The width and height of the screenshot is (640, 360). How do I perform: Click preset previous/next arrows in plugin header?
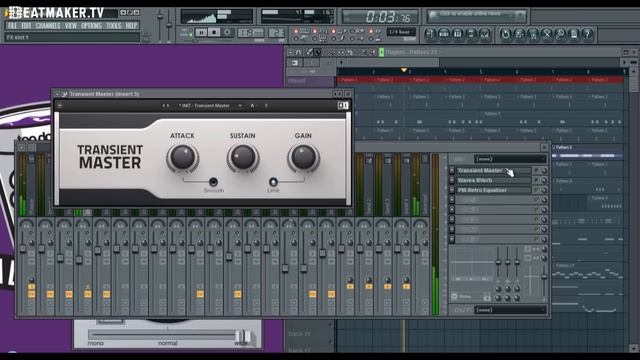tap(165, 106)
